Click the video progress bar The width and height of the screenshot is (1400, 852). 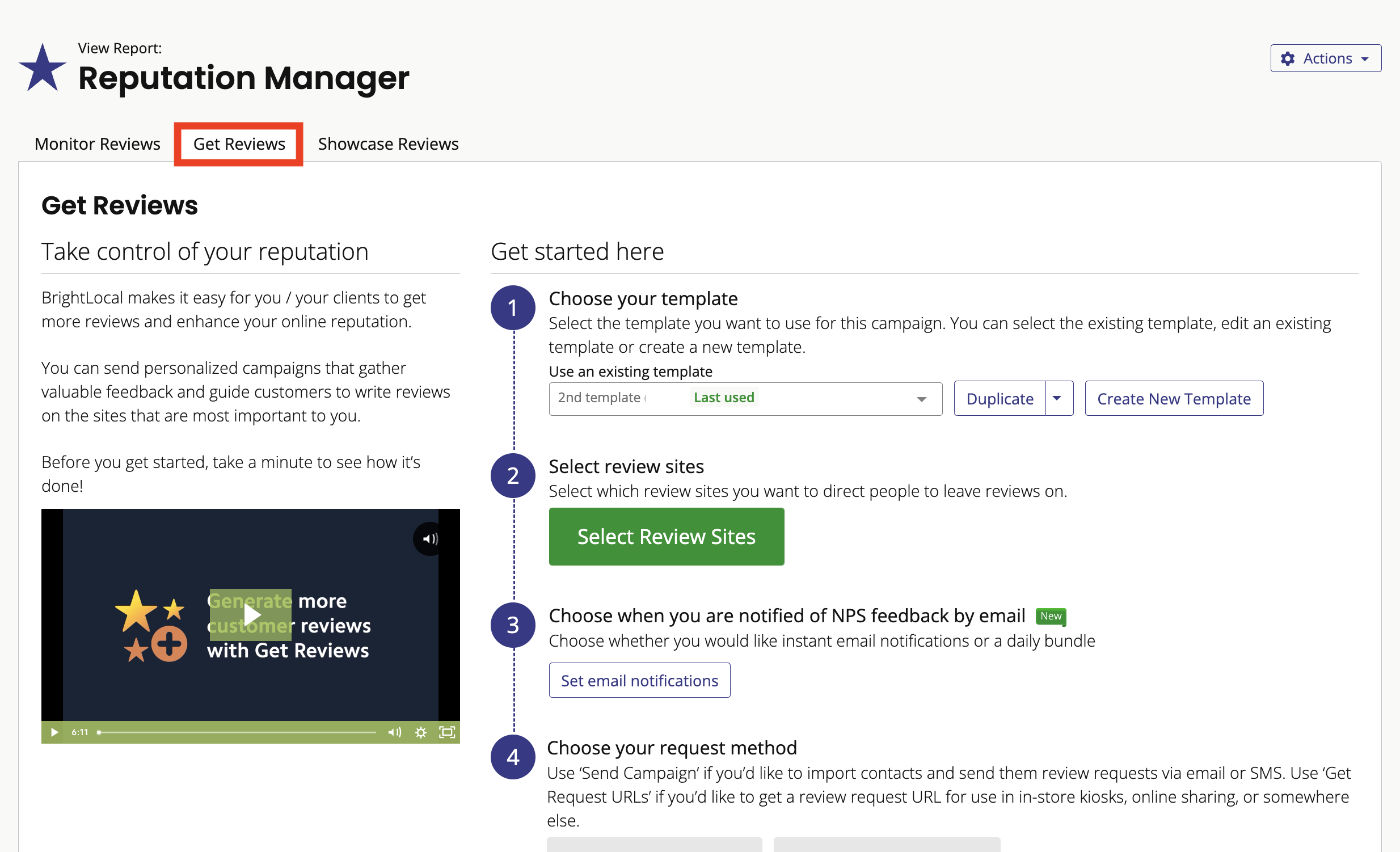[237, 732]
